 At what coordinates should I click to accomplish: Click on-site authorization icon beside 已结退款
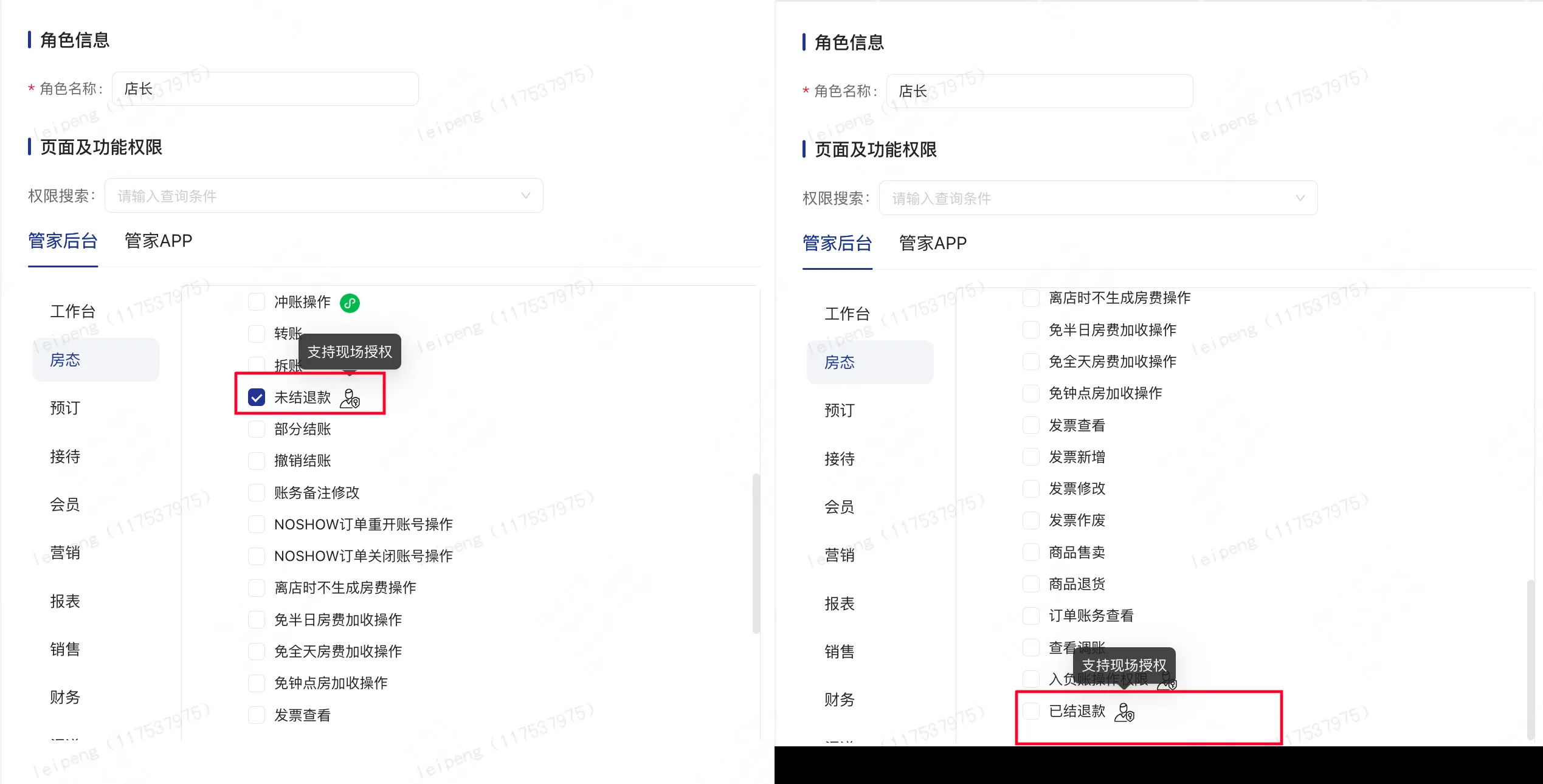click(1125, 712)
